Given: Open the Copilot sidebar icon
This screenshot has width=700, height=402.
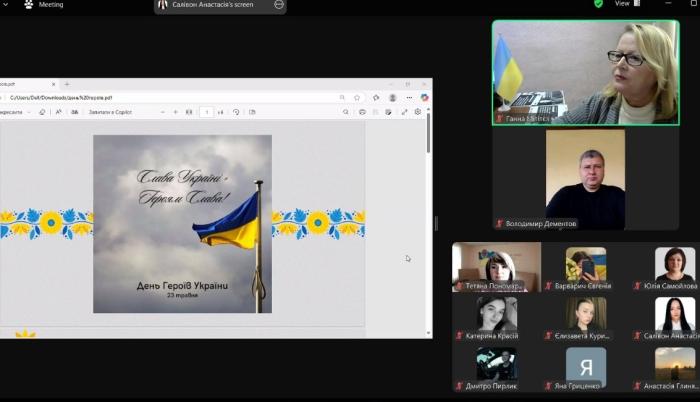Looking at the screenshot, I should (x=424, y=97).
